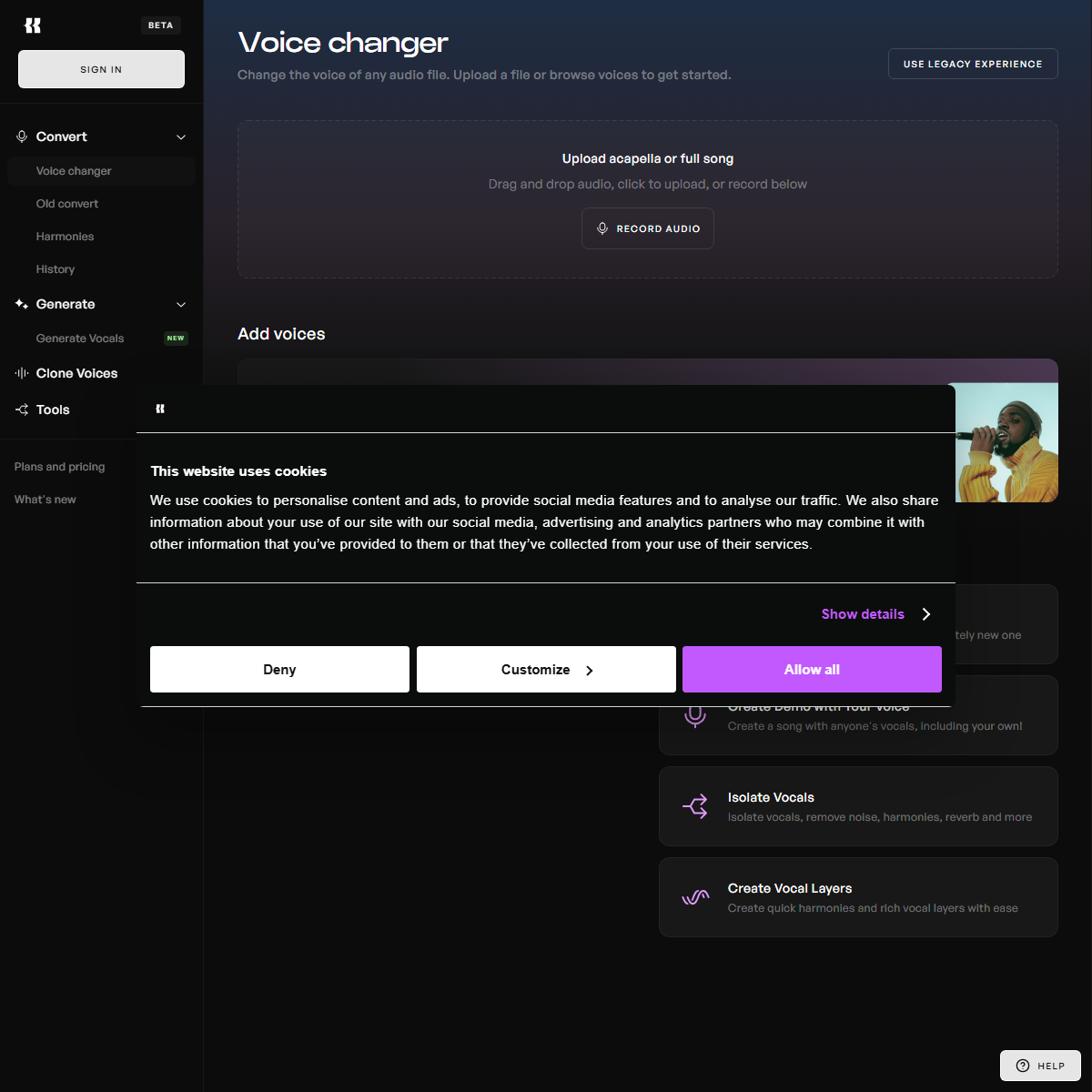This screenshot has width=1092, height=1092.
Task: Click the microphone icon on the demo card
Action: [x=695, y=715]
